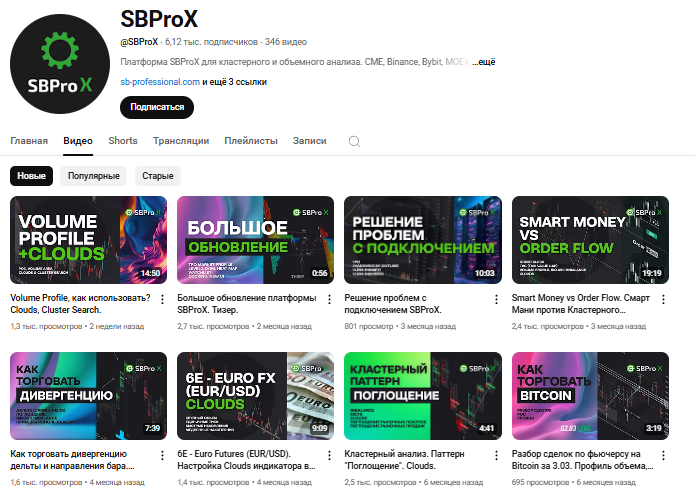Viewport: 695px width, 497px height.
Task: Open Как торговать дивергенцию thumbnail
Action: (x=89, y=396)
